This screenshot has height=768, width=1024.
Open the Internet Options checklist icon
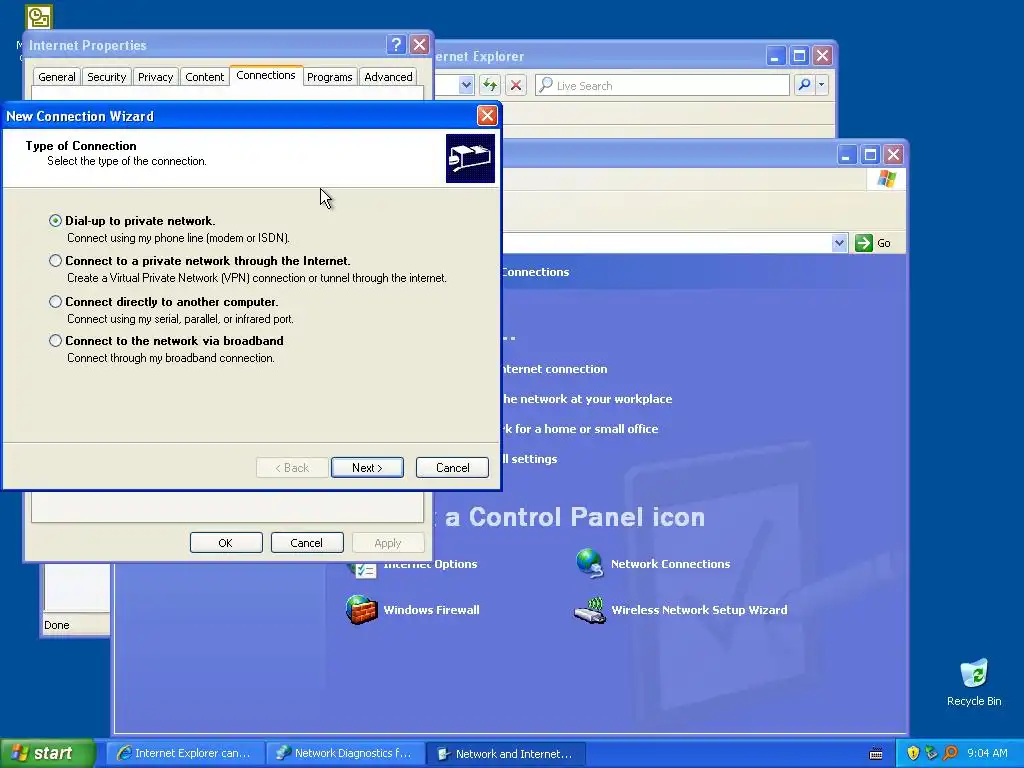coord(364,570)
